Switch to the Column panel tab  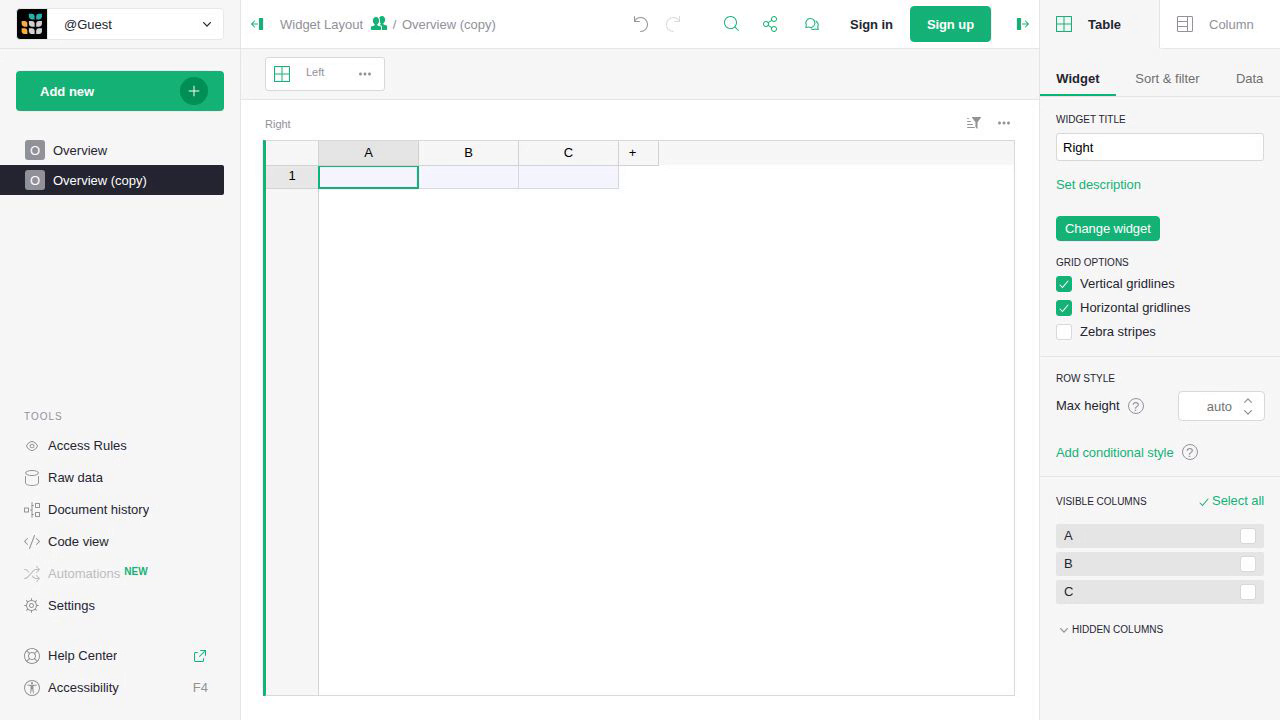(1219, 24)
